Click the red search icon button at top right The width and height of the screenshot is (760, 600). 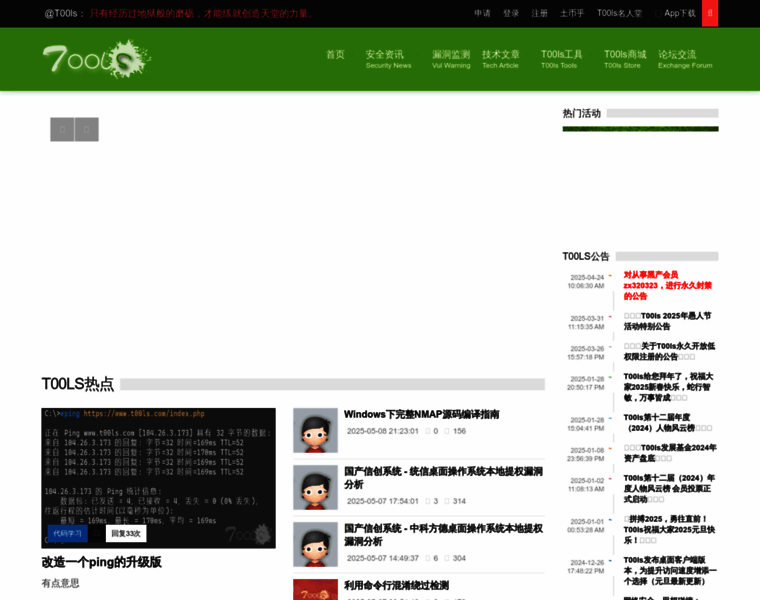tap(710, 13)
